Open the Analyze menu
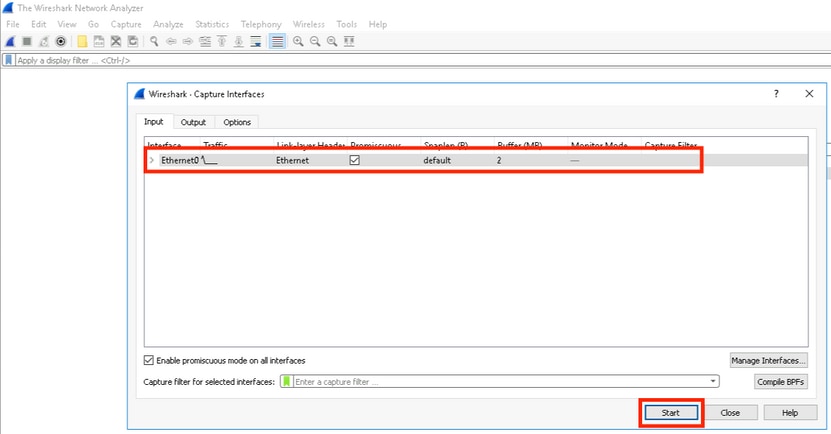The height and width of the screenshot is (434, 831). (x=168, y=24)
